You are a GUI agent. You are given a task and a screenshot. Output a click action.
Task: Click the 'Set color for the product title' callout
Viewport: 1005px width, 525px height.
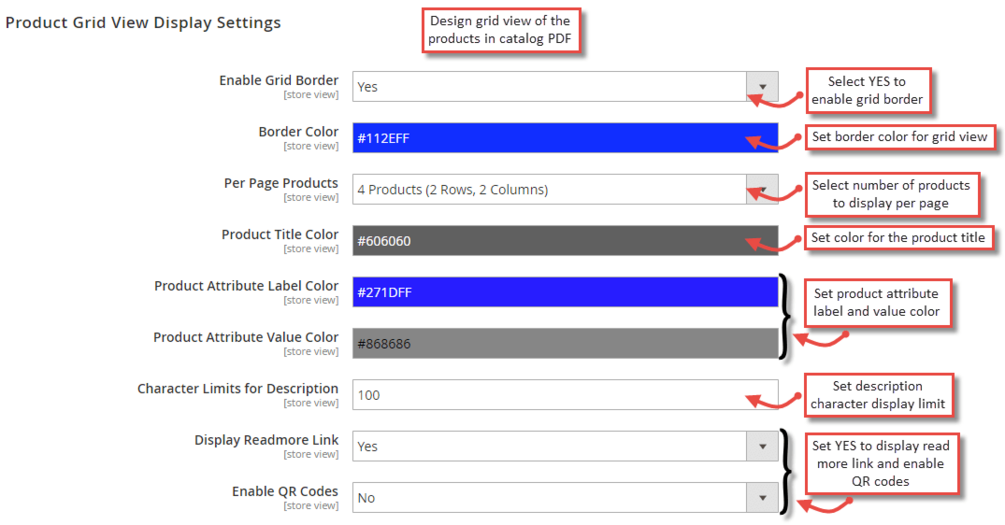click(898, 238)
